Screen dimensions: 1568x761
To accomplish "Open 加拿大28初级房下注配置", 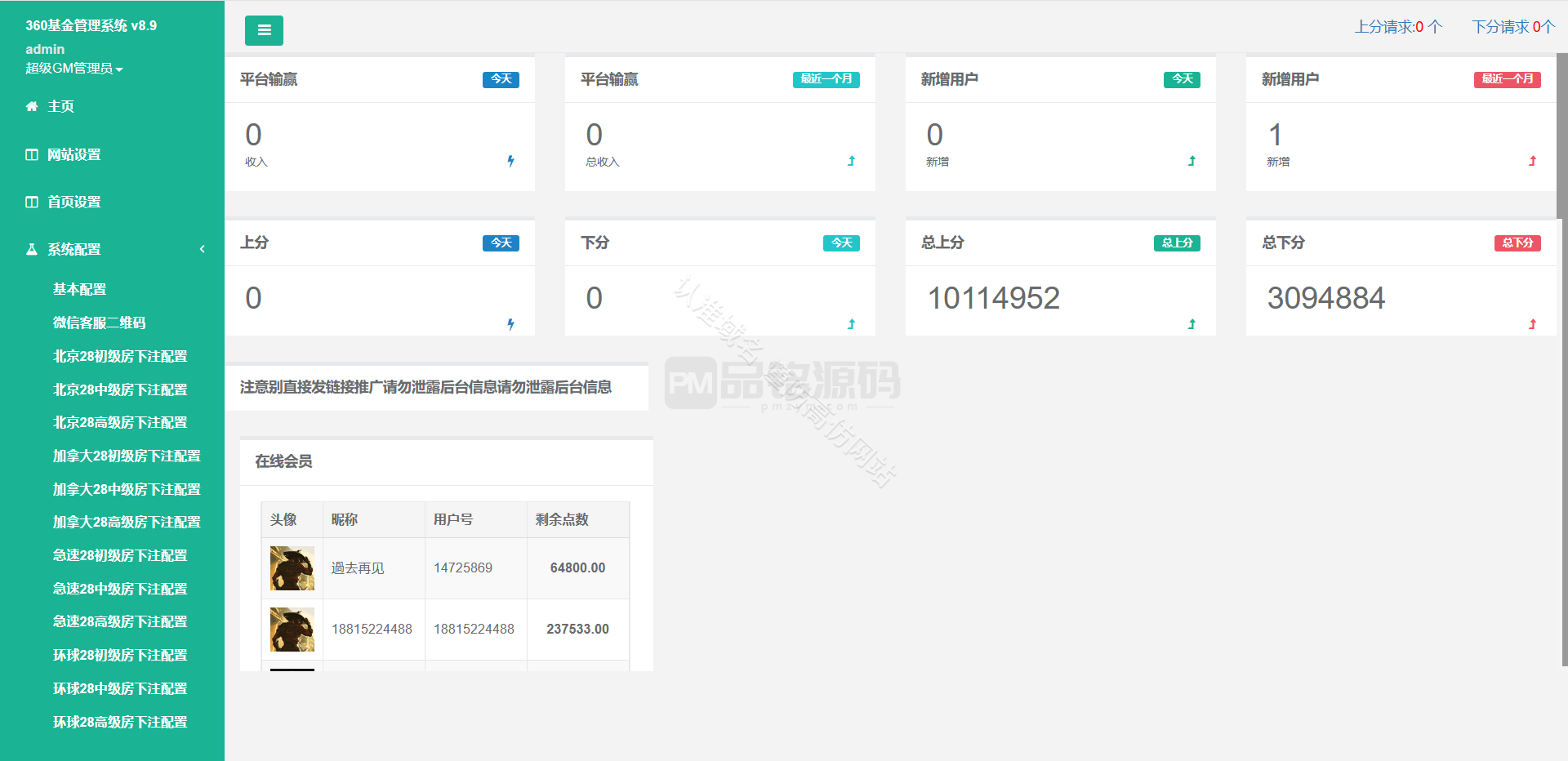I will [x=127, y=456].
